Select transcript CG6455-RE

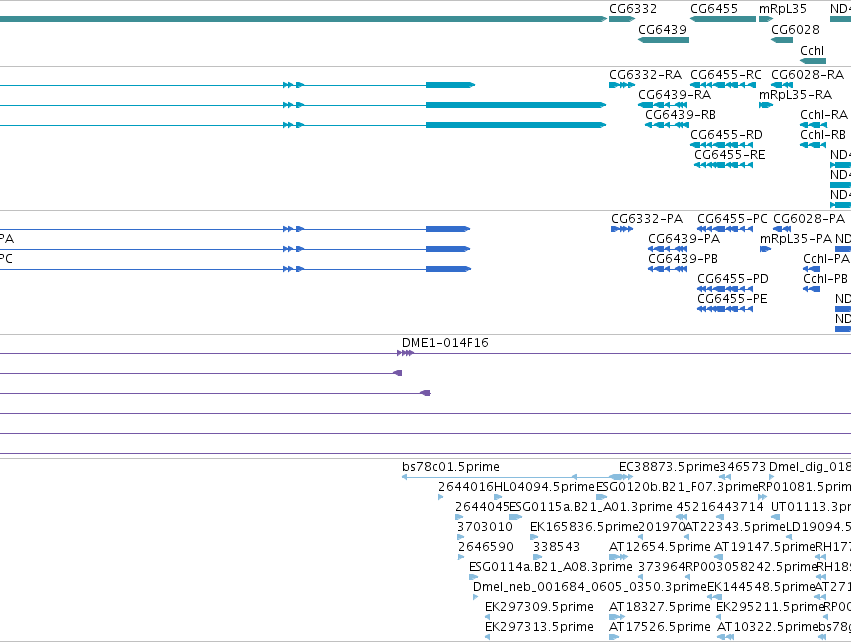[729, 155]
